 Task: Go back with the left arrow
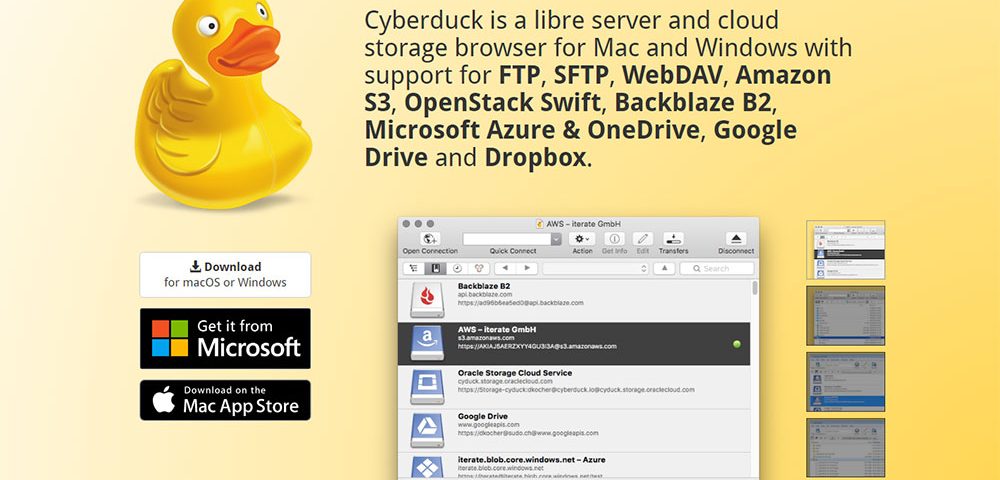[x=505, y=268]
